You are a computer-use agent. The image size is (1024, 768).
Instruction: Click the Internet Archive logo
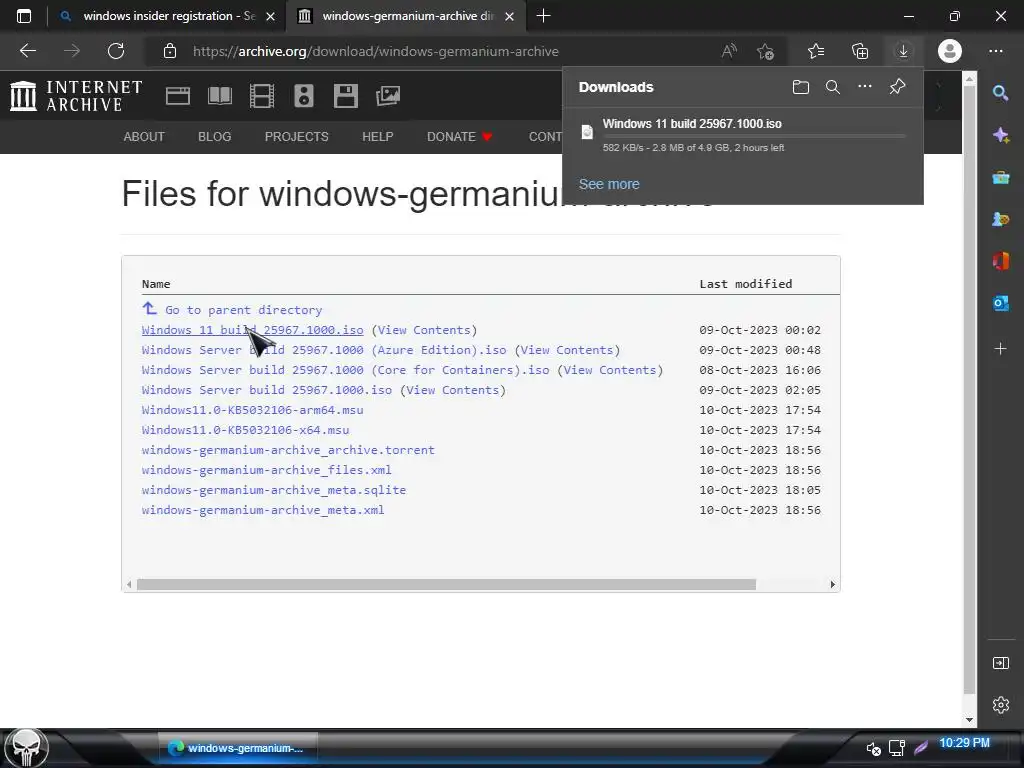pos(76,96)
